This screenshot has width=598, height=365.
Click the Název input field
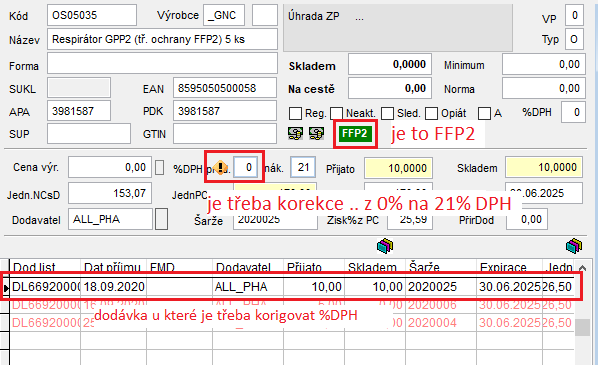(x=162, y=39)
